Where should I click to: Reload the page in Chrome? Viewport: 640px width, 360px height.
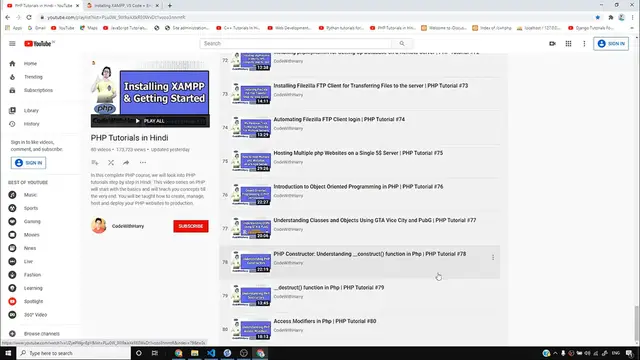(29, 18)
